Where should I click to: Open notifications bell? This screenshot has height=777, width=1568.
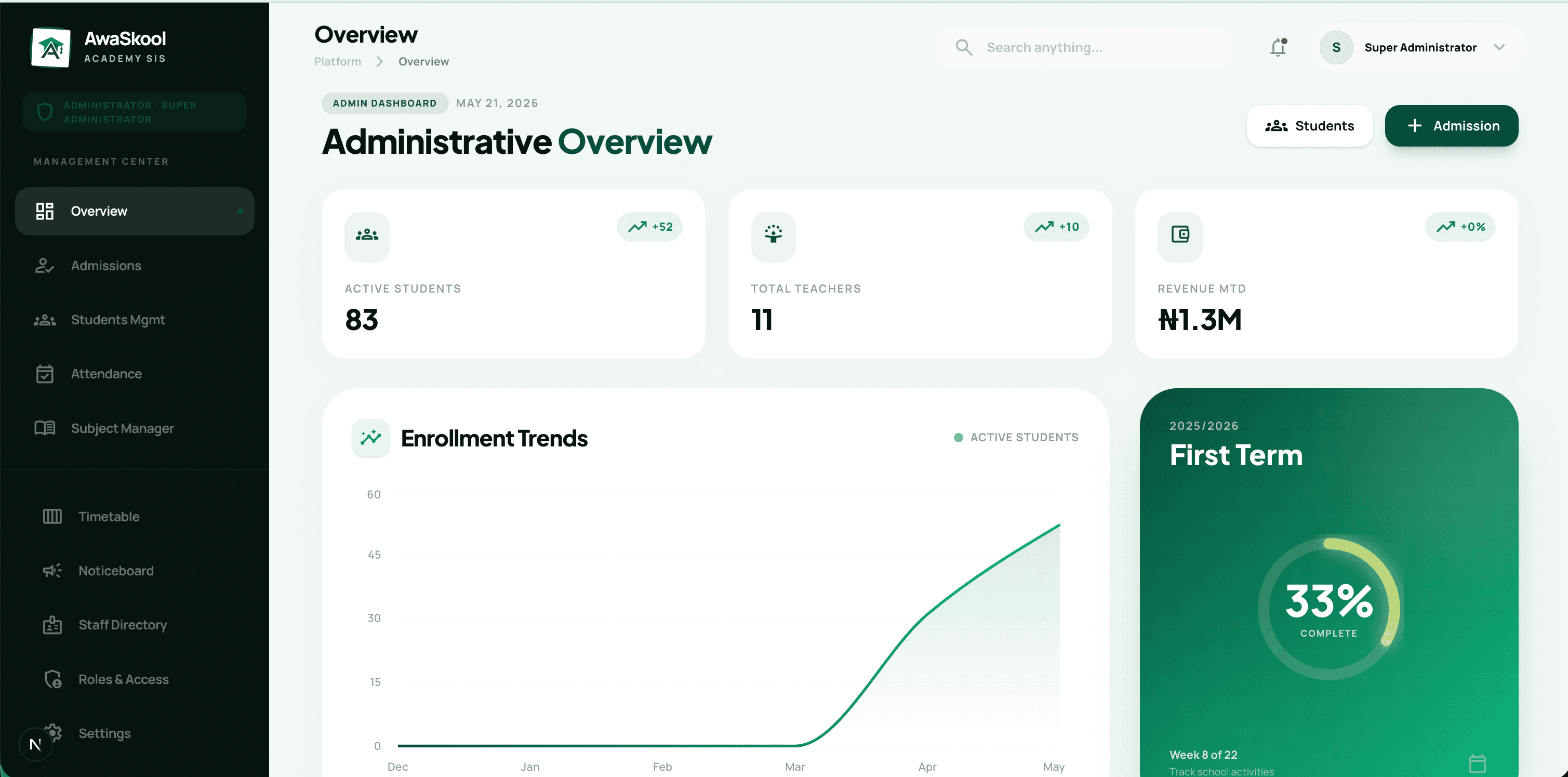click(x=1278, y=47)
